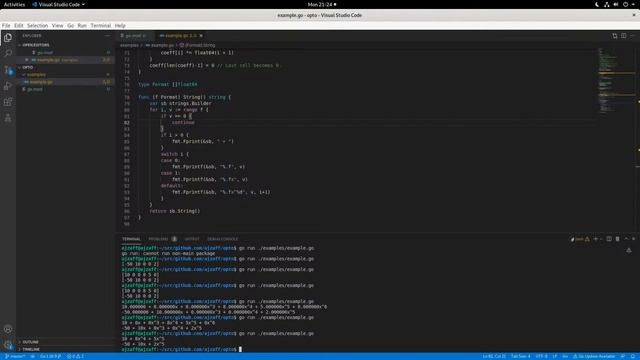This screenshot has width=640, height=360.
Task: Click the Tab Size indicator in status bar
Action: click(520, 356)
